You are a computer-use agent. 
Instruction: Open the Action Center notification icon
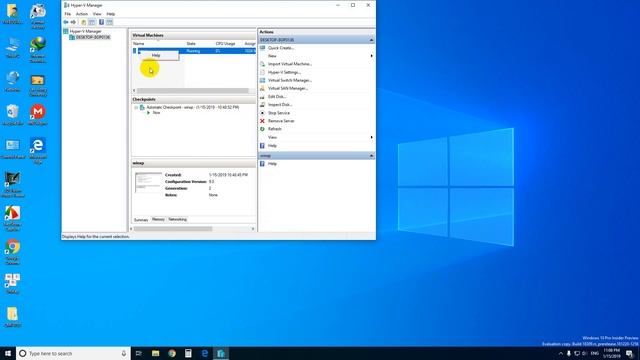tap(630, 353)
